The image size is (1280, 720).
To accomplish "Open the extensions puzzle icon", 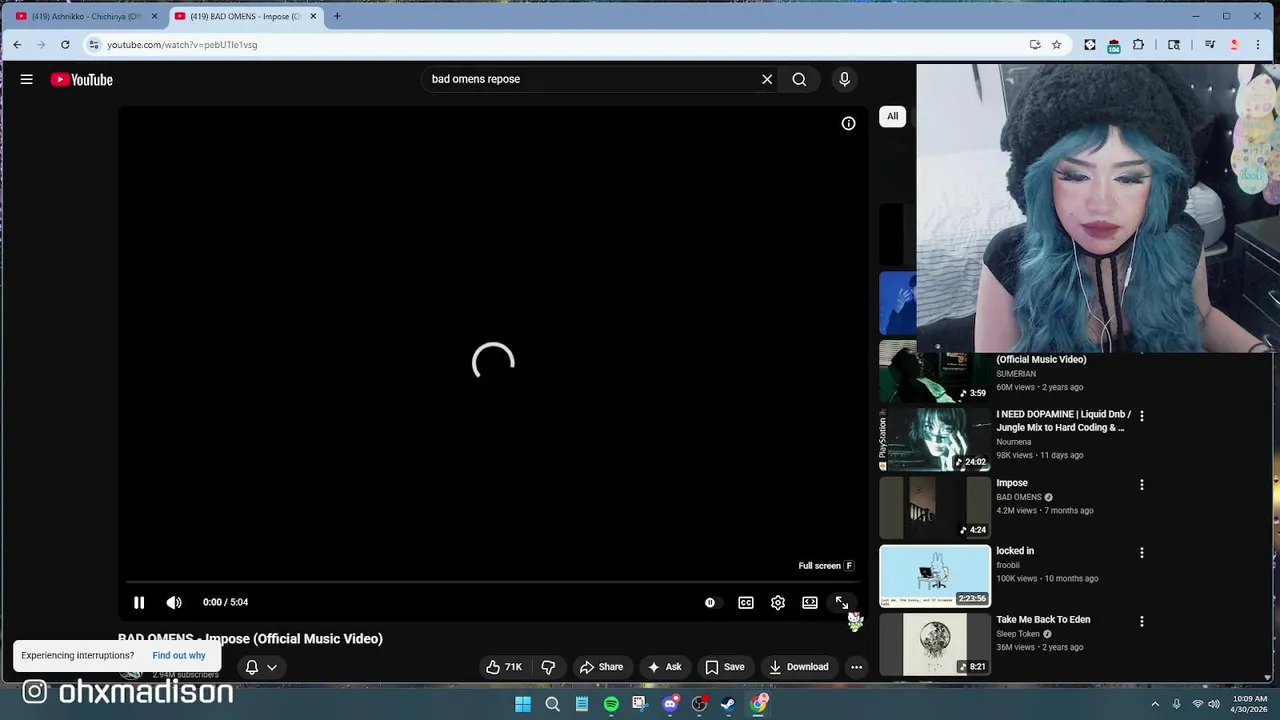I will 1139,45.
